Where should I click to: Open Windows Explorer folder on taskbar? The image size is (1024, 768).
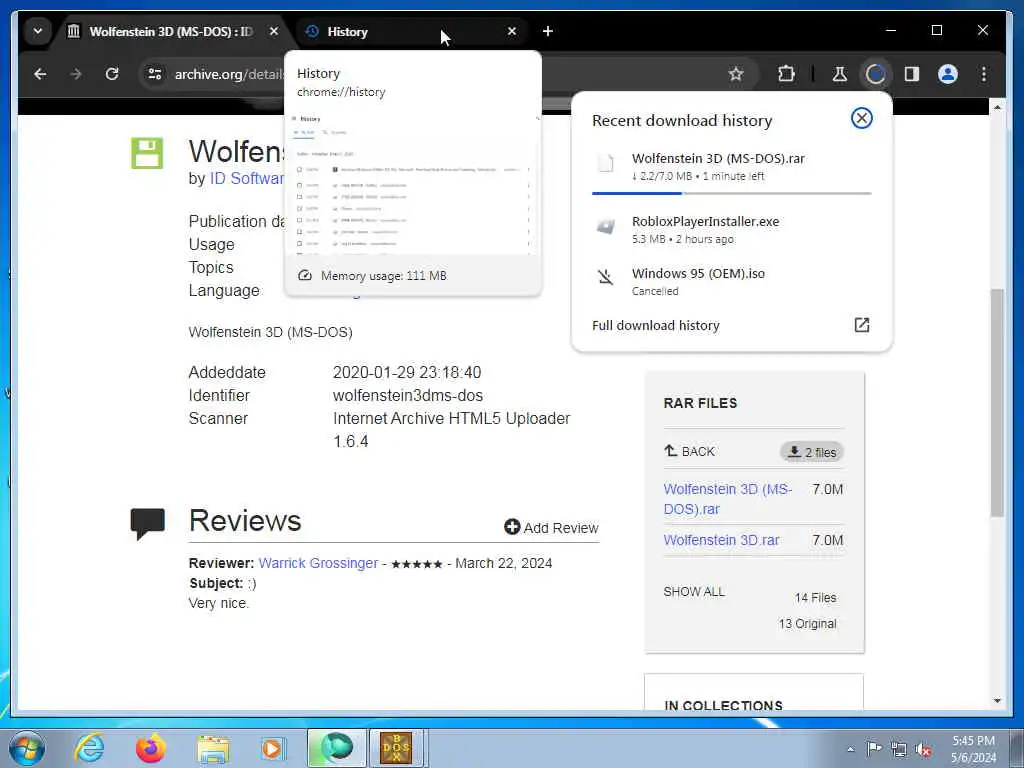click(213, 749)
